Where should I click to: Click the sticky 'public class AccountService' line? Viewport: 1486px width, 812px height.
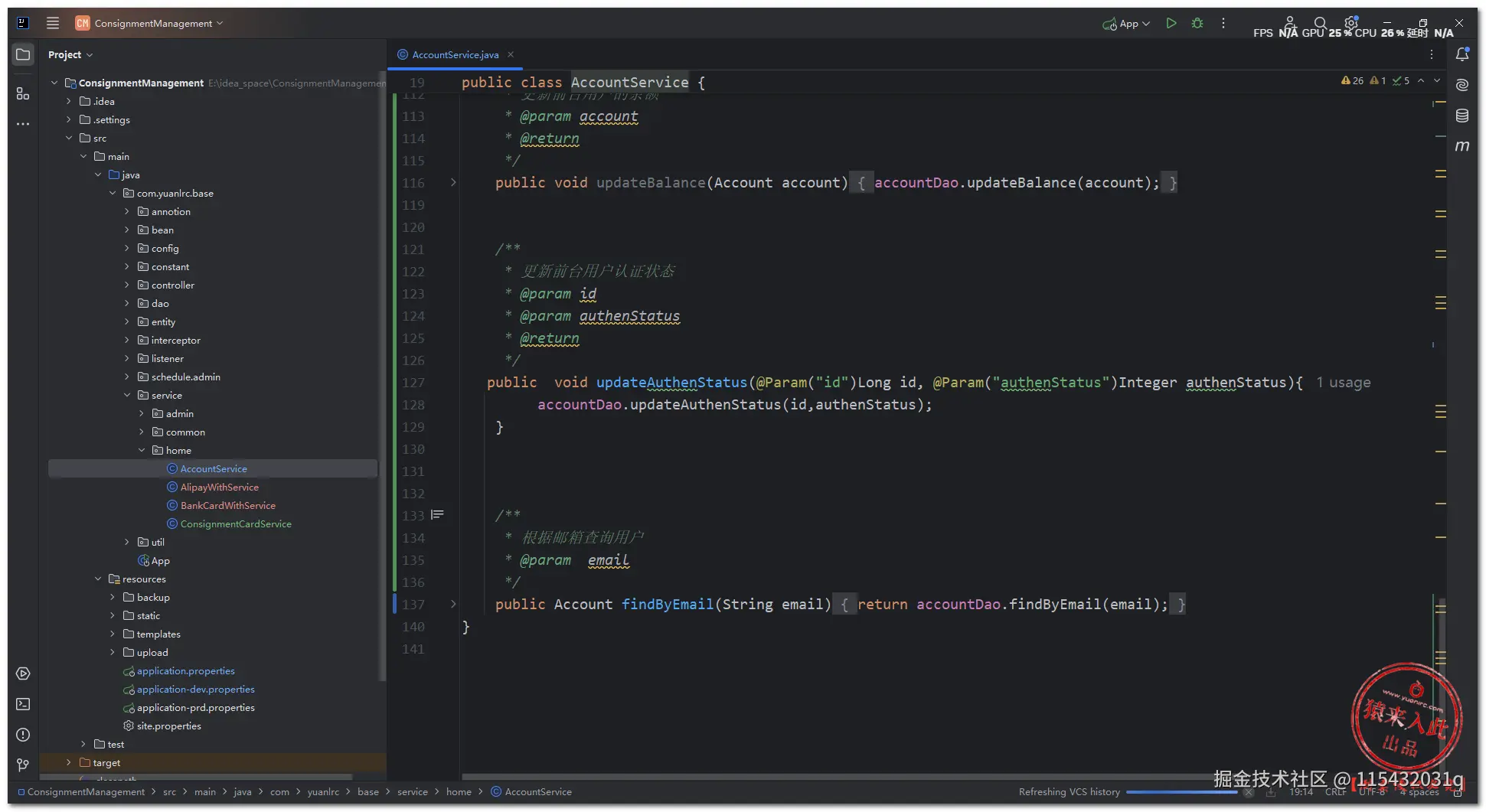click(x=583, y=82)
